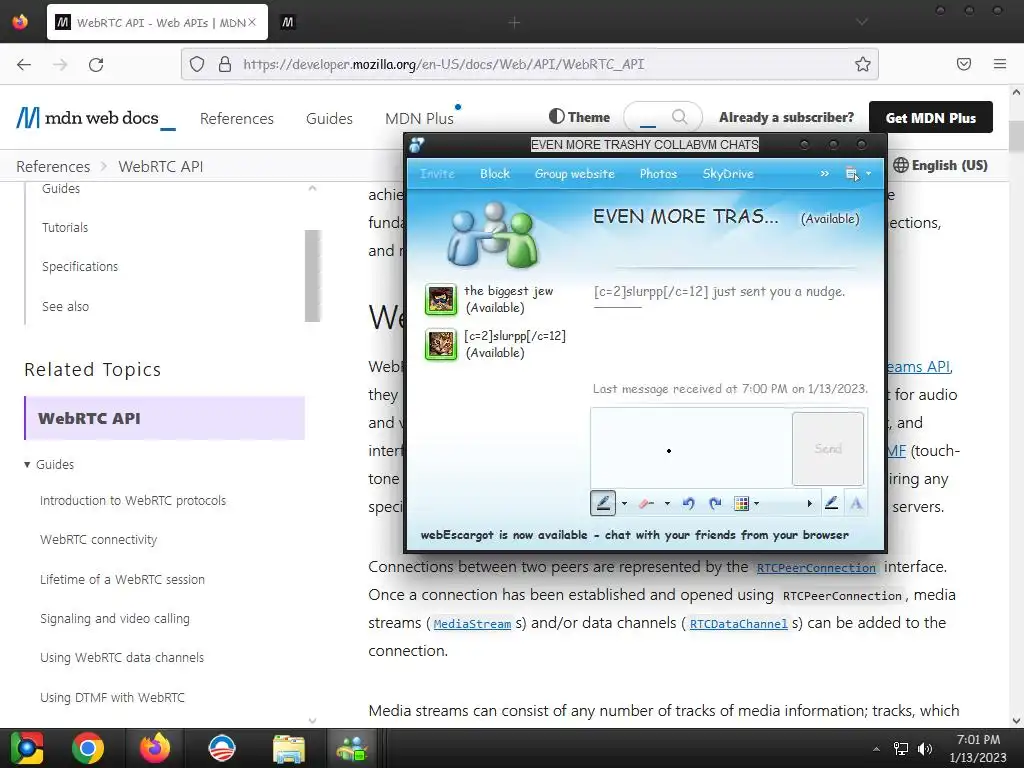Open the Guides menu on MDN
The height and width of the screenshot is (768, 1024).
(329, 119)
